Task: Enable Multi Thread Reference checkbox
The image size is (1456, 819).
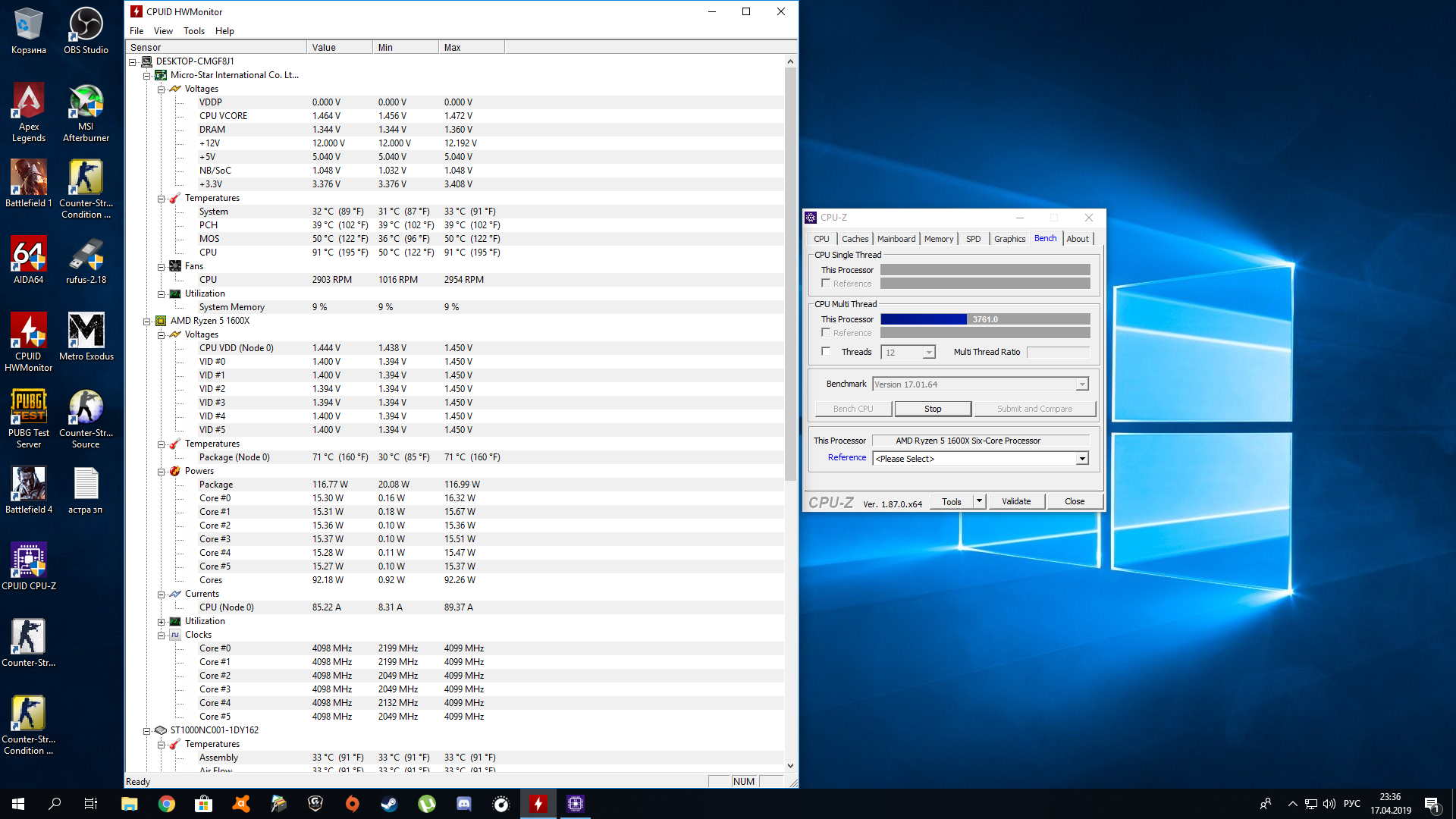Action: coord(826,332)
